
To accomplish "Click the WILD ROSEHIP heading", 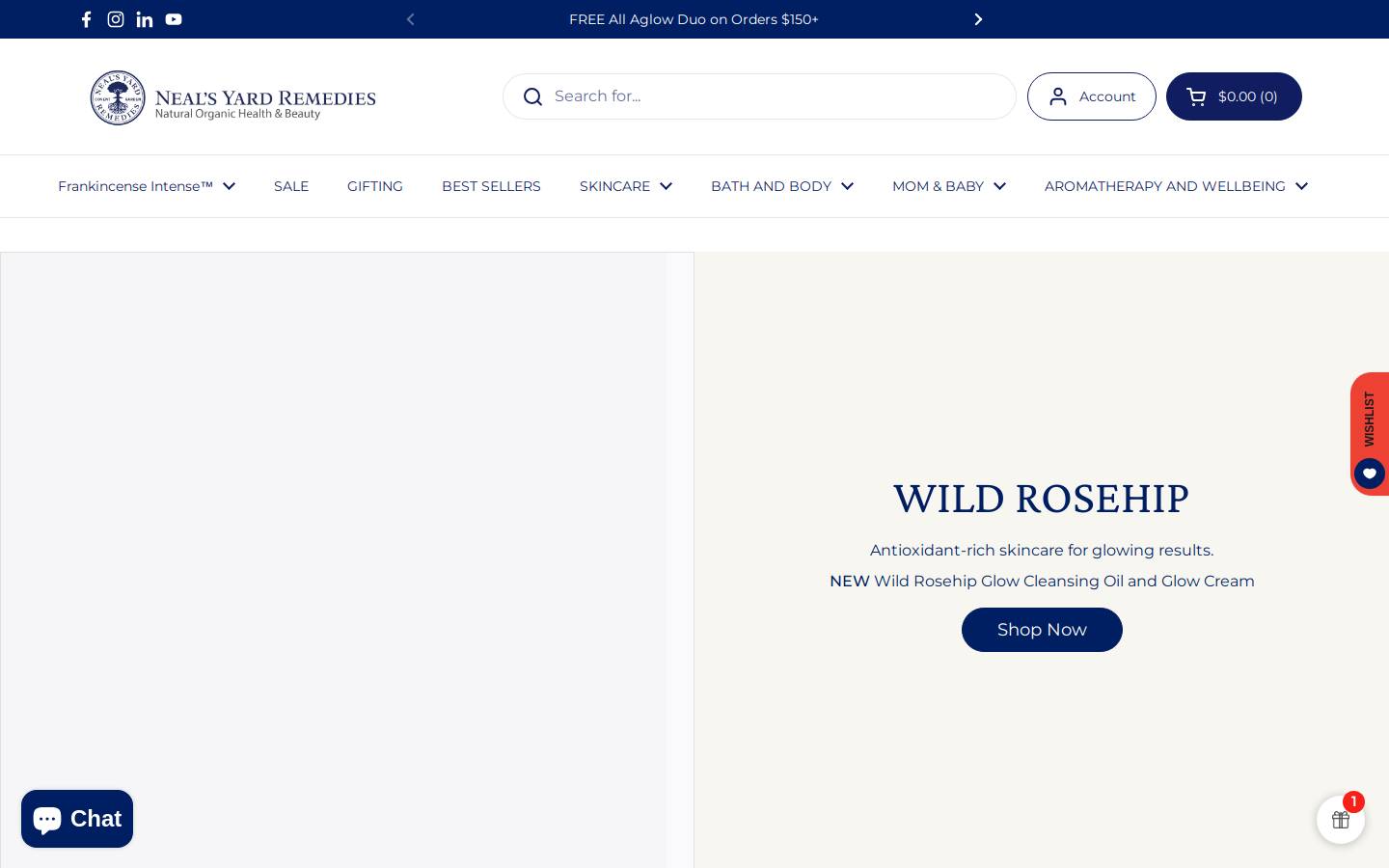I will click(x=1042, y=499).
